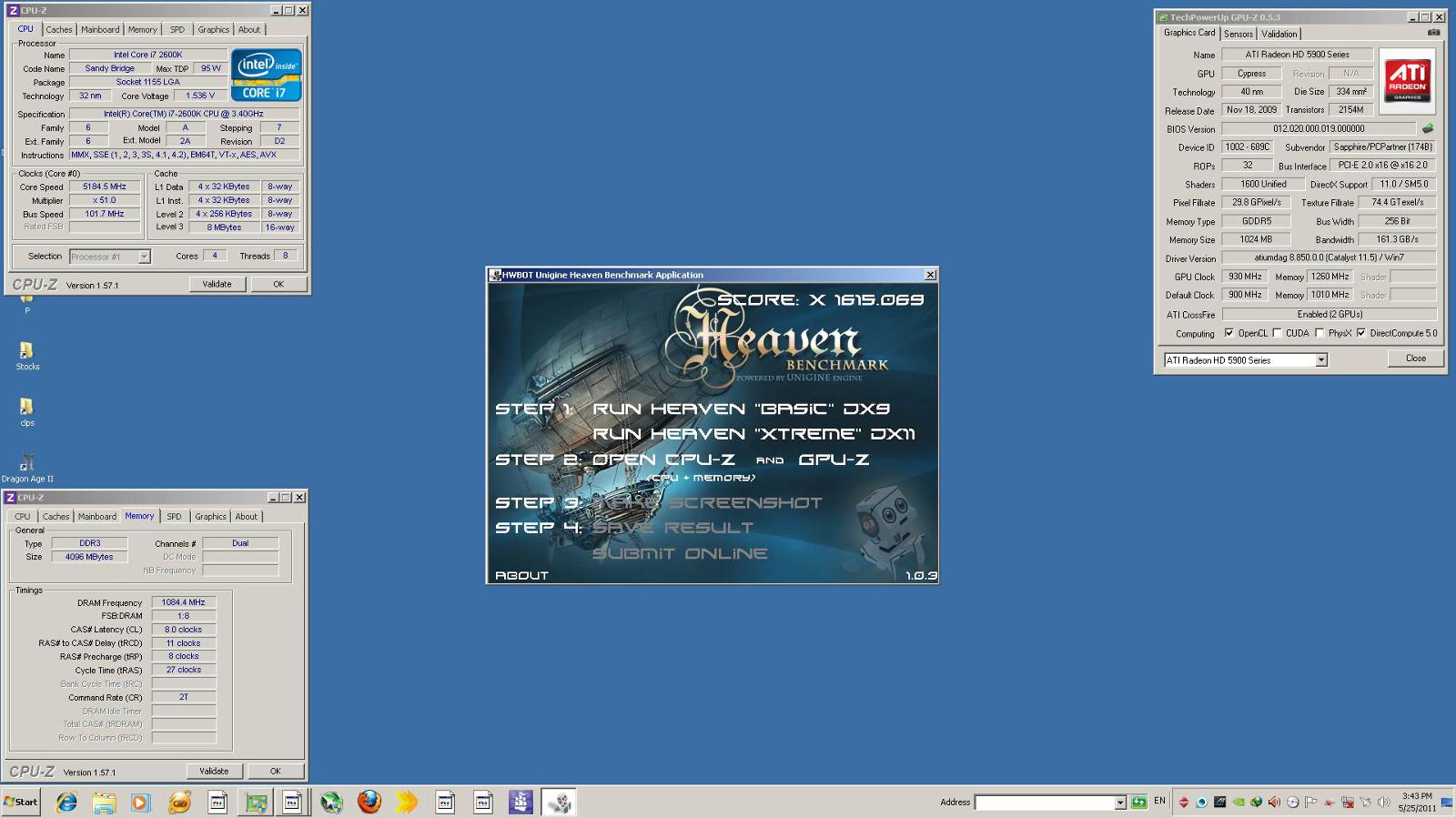Show desktop button beside the clock

point(1447,802)
